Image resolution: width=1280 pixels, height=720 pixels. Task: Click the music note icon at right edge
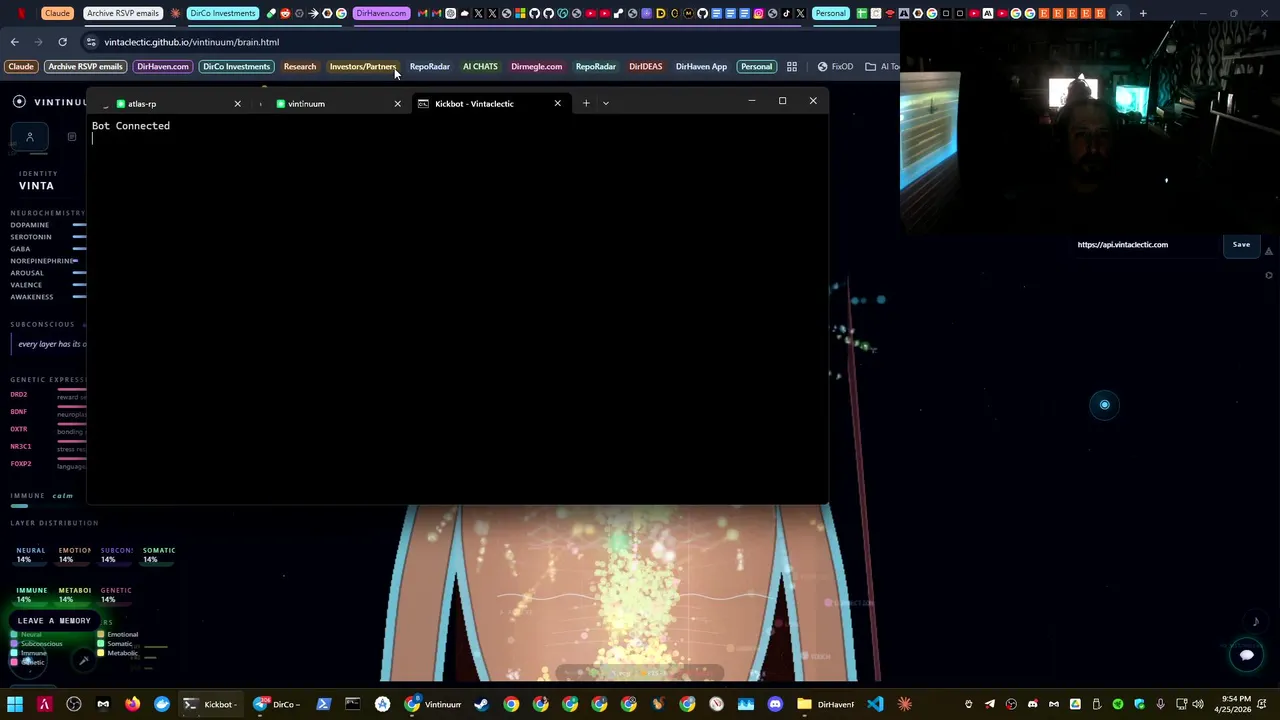click(x=1256, y=622)
